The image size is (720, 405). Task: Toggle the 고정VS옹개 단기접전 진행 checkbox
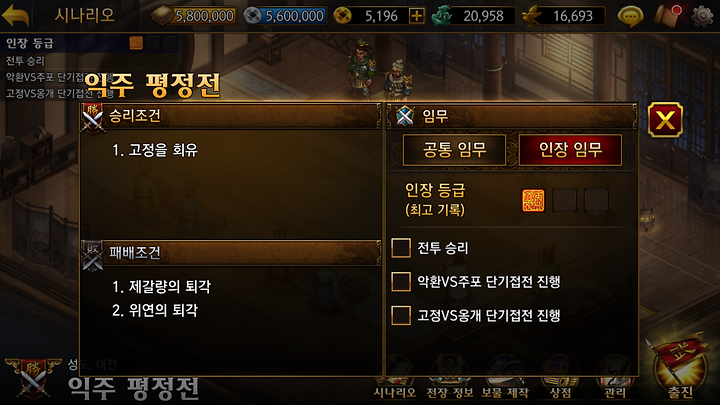tap(401, 315)
